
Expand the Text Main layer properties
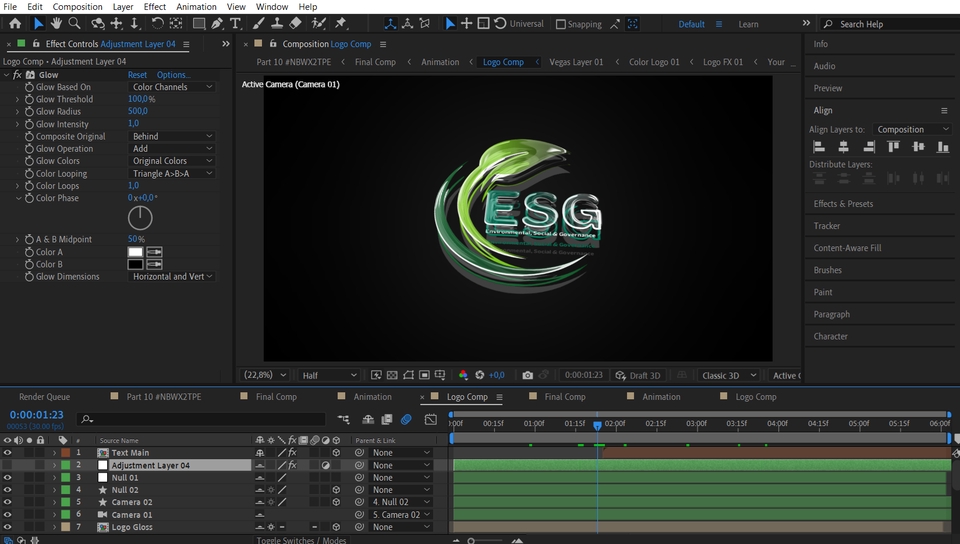click(x=54, y=453)
